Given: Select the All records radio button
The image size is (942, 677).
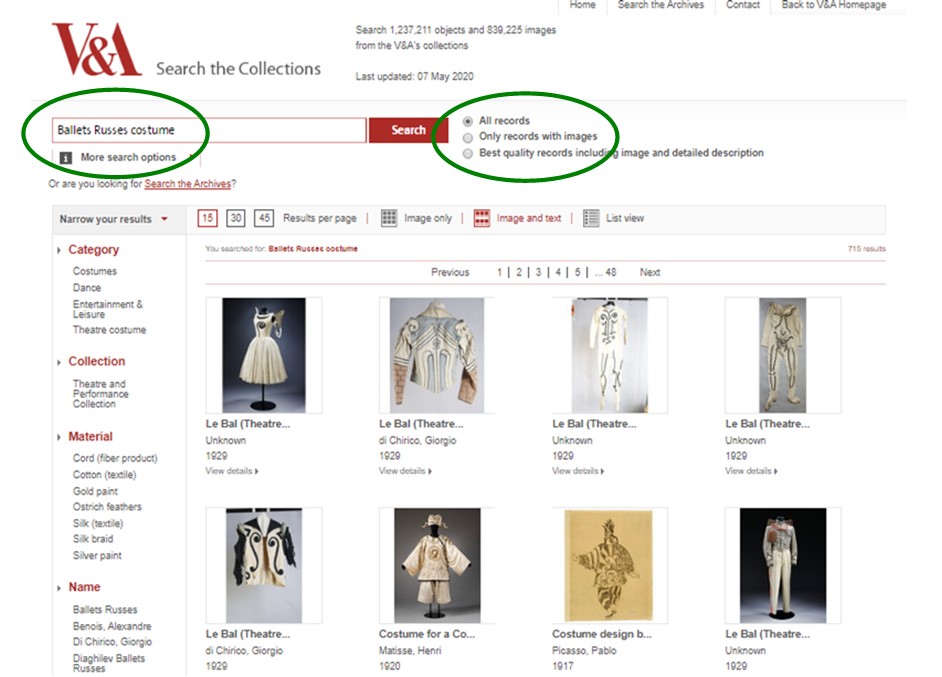Looking at the screenshot, I should [468, 121].
